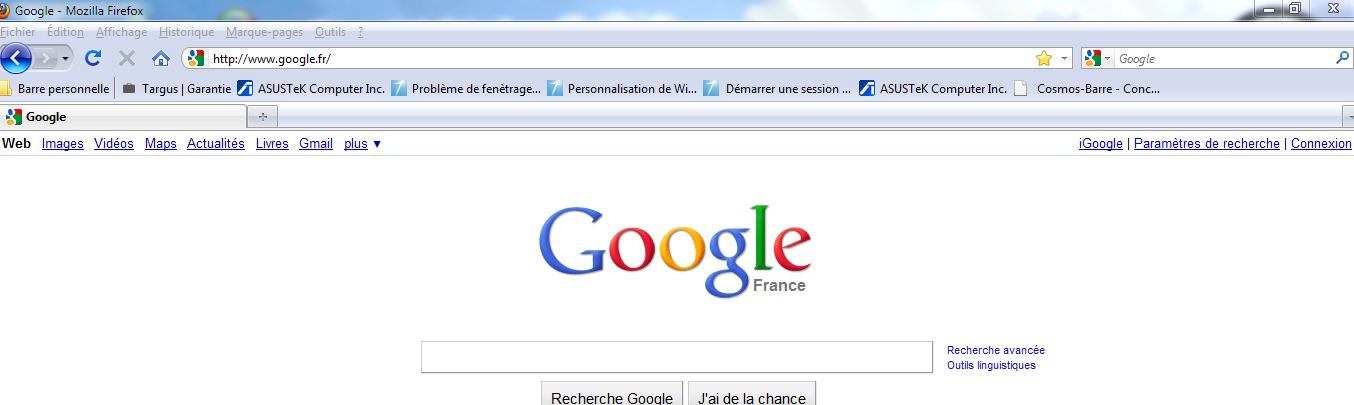The height and width of the screenshot is (405, 1354).
Task: Open the Targus | Garantie bookmark
Action: click(x=177, y=88)
